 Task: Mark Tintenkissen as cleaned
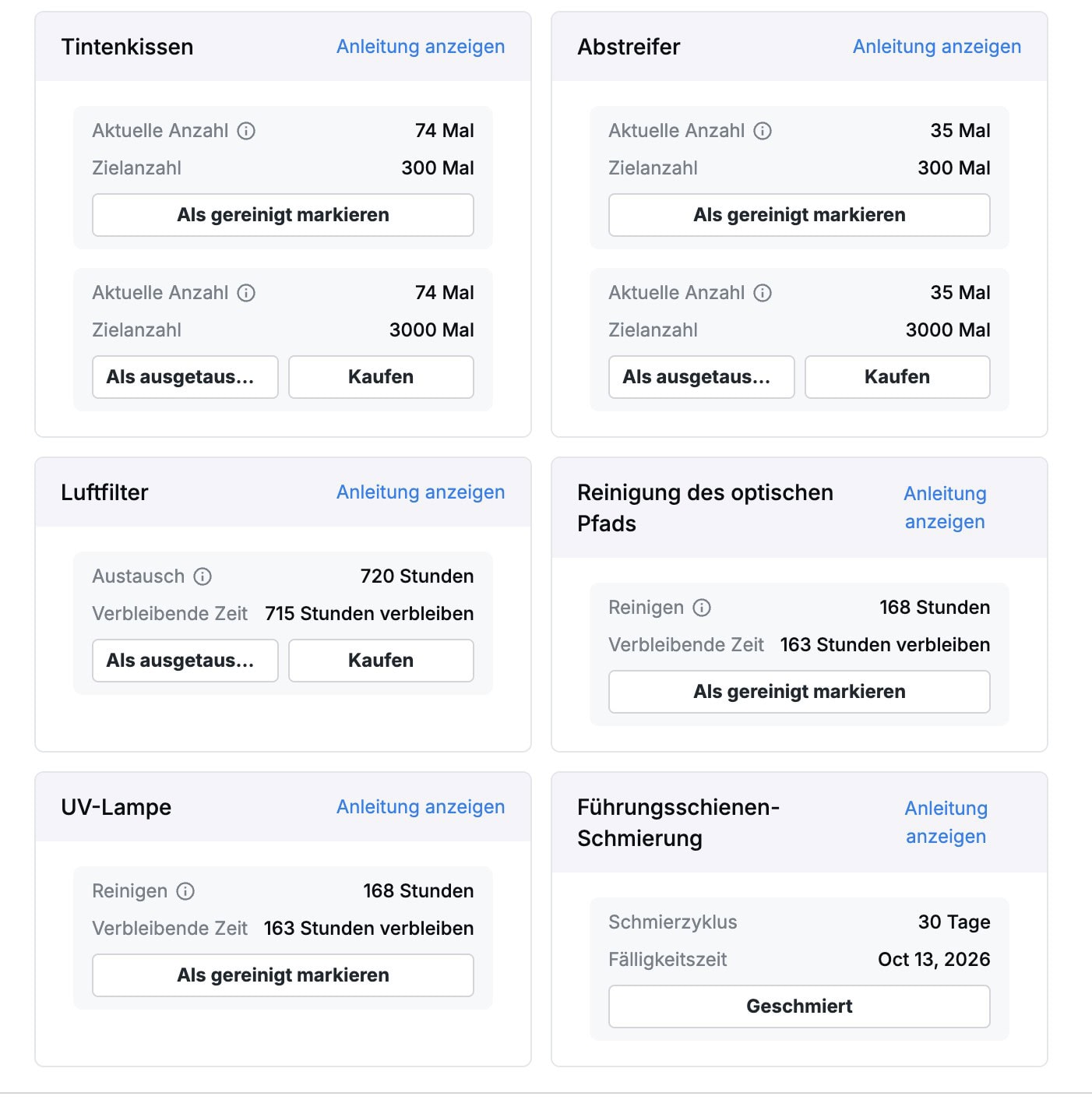tap(283, 215)
